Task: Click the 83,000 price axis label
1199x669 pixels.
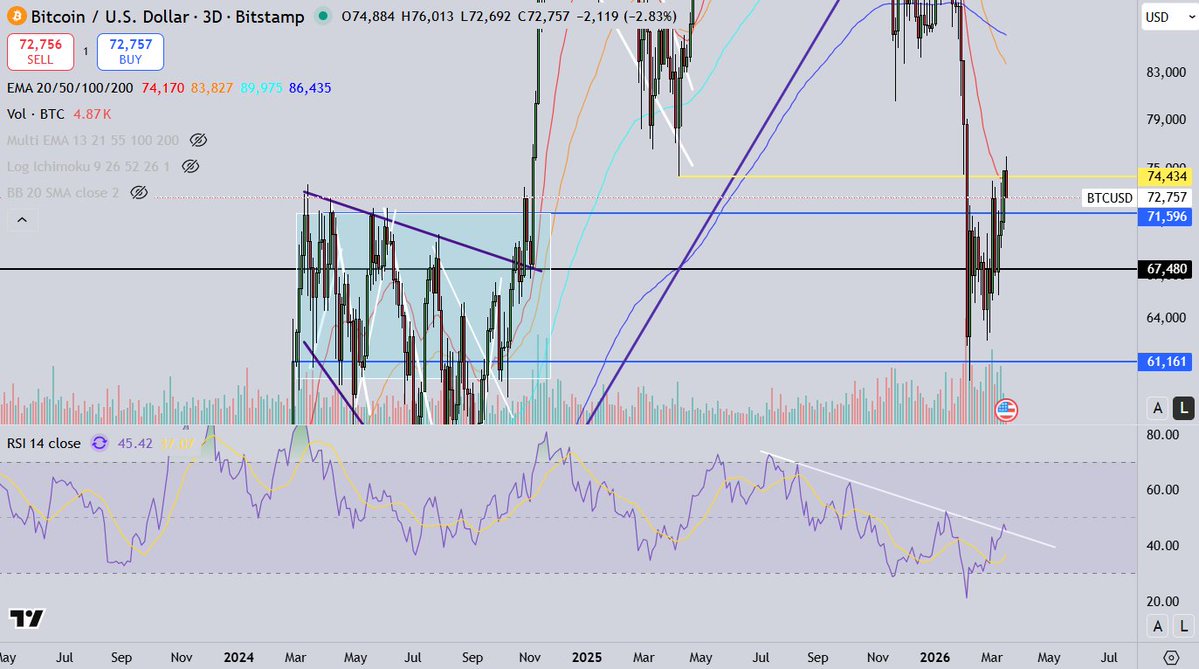Action: coord(1166,73)
